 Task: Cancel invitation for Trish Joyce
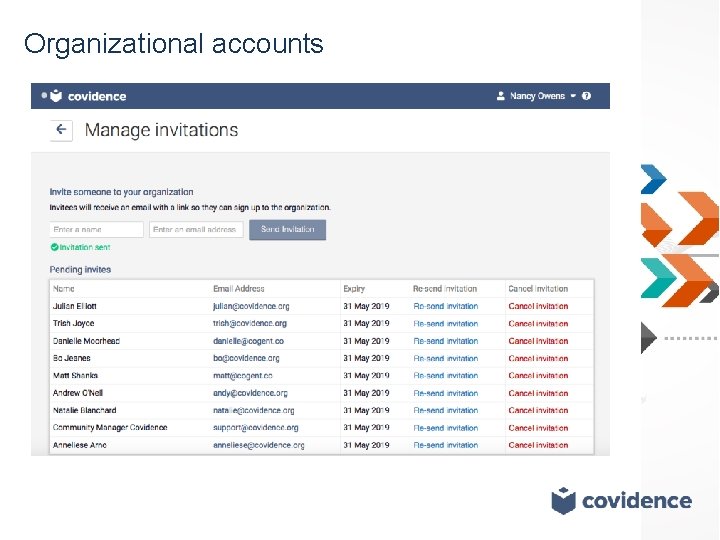pyautogui.click(x=538, y=324)
